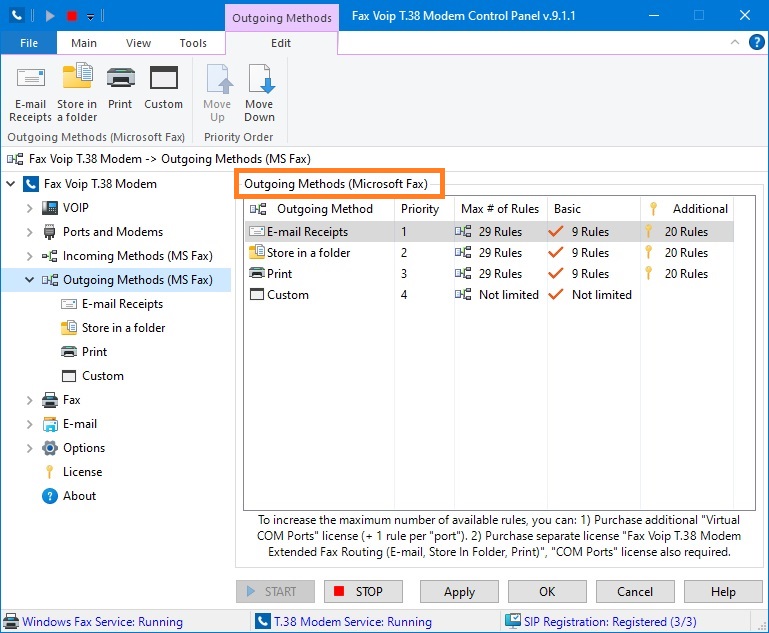Select VOIP in the tree
This screenshot has width=769, height=633.
click(76, 208)
